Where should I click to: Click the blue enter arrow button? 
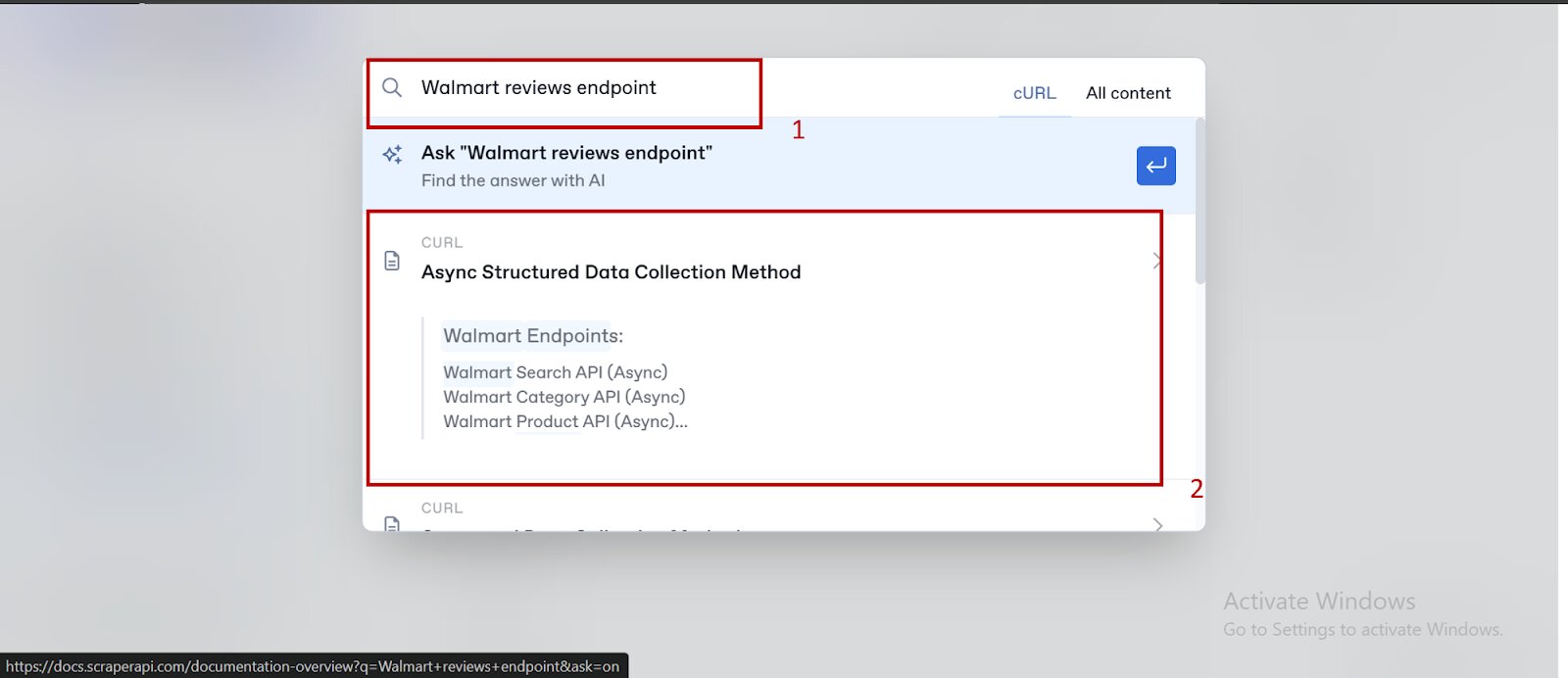1156,166
